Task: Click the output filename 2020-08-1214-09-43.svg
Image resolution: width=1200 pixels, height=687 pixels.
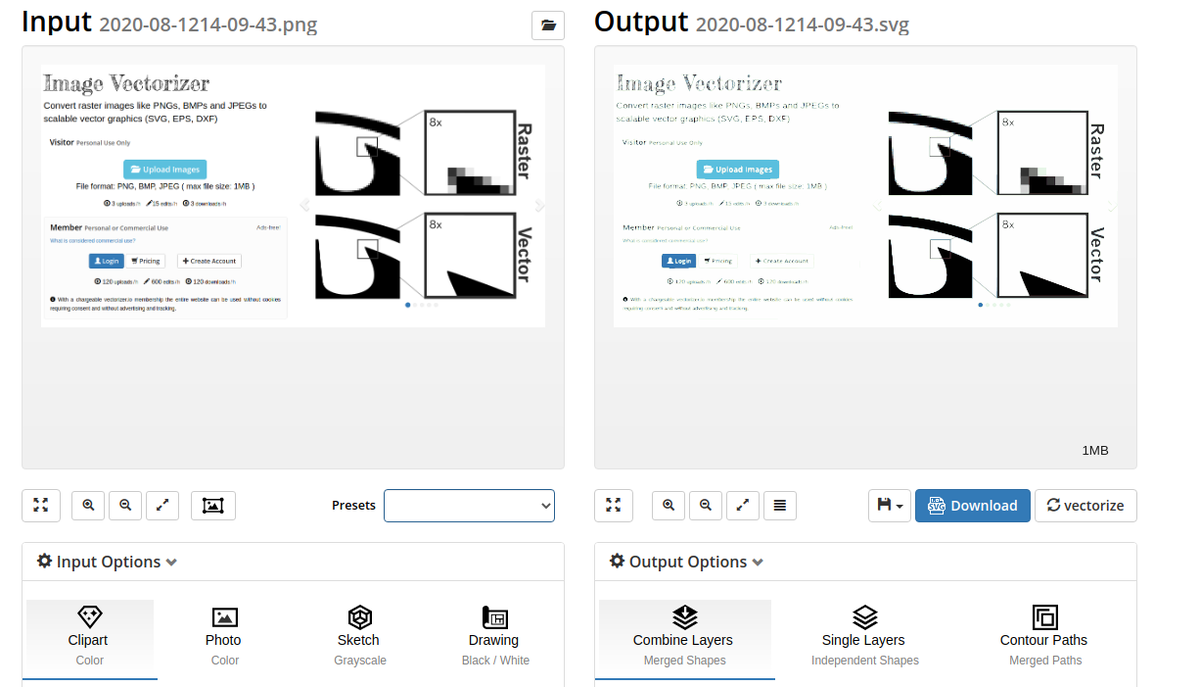Action: 802,25
